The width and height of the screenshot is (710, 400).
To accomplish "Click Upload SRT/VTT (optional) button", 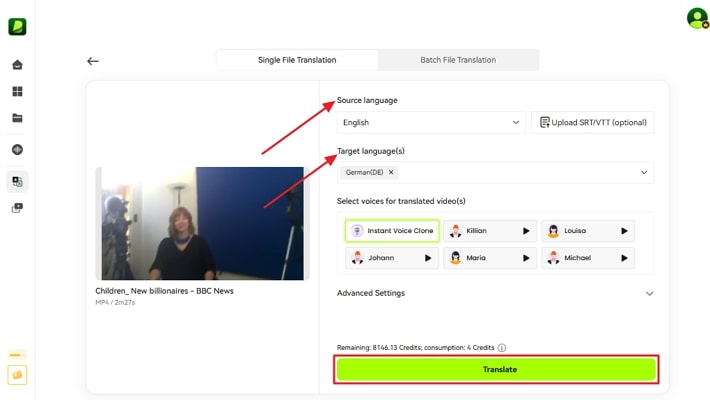I will (x=593, y=122).
